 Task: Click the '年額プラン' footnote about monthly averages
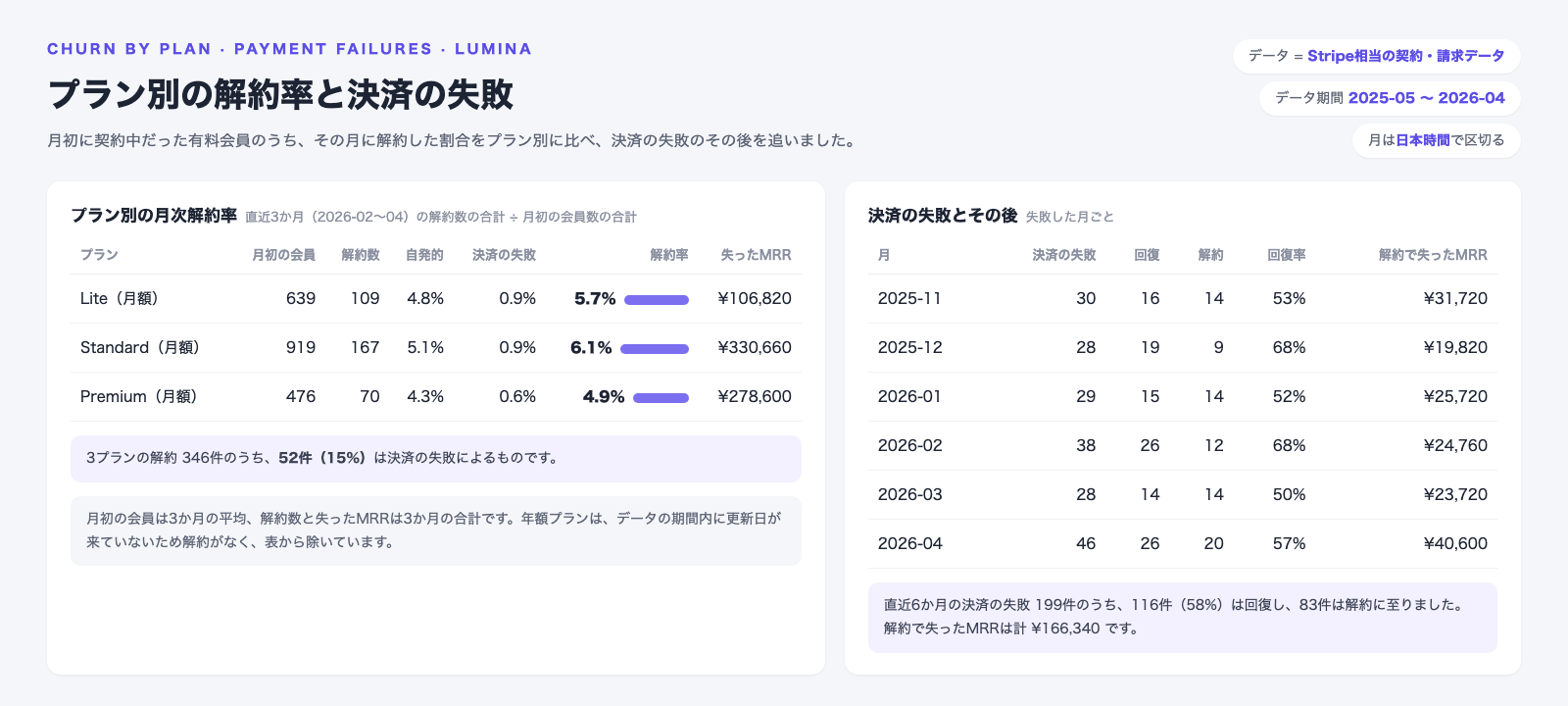point(436,530)
